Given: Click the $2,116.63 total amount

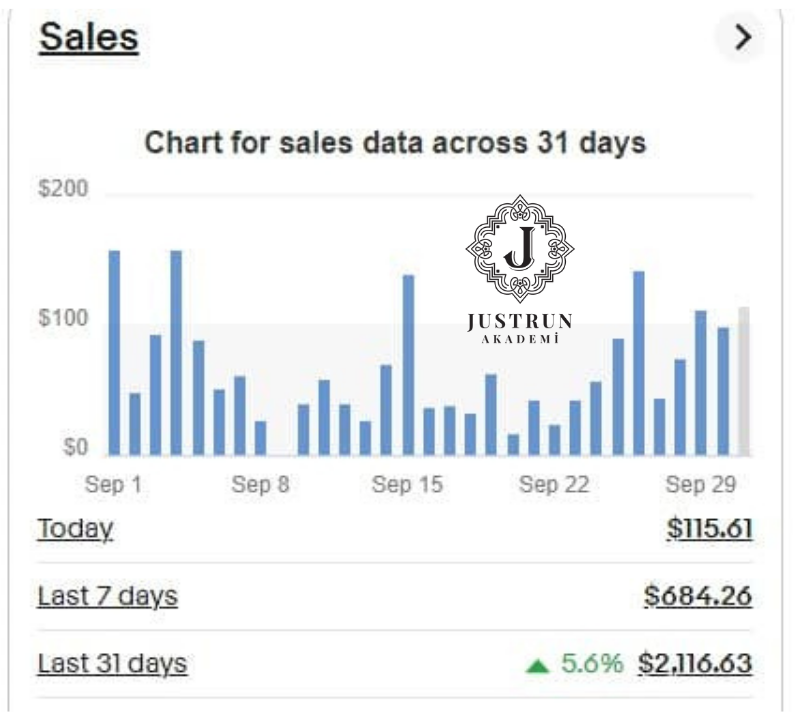Looking at the screenshot, I should click(x=694, y=663).
